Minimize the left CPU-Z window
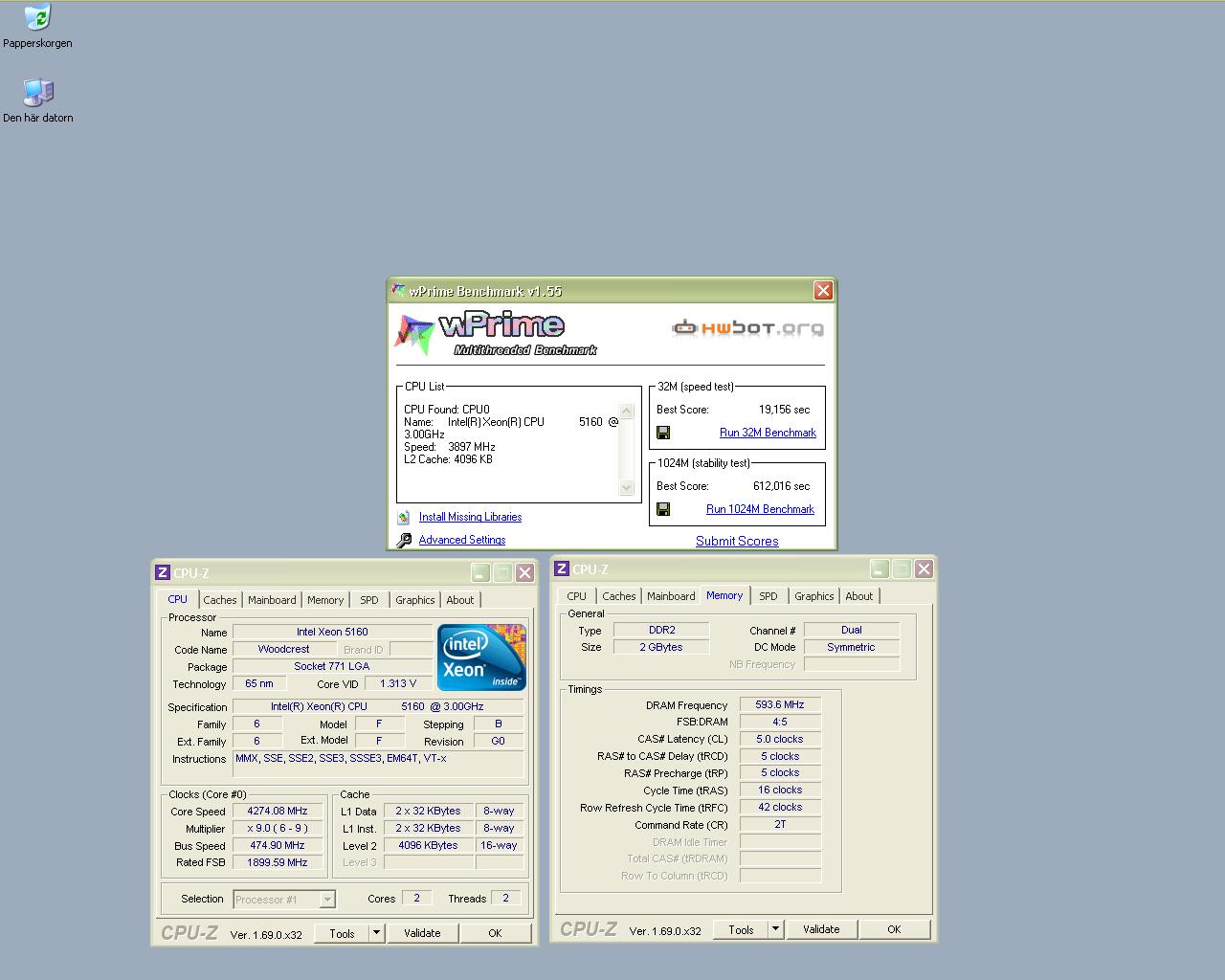Screen dimensions: 1225x980 pos(480,572)
